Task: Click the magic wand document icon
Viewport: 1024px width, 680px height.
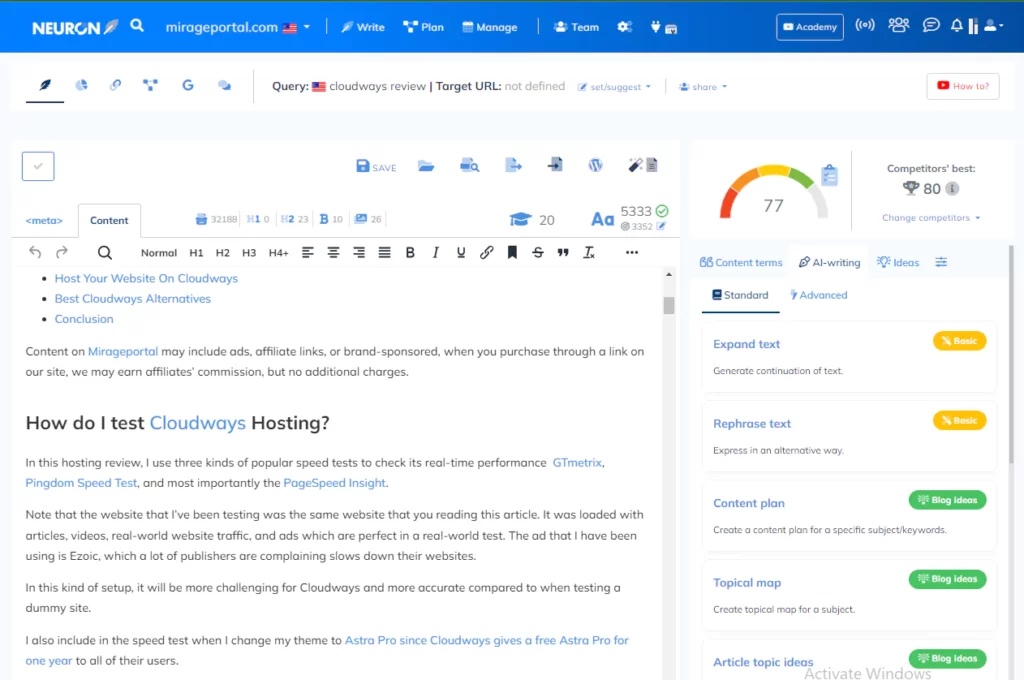Action: click(643, 165)
